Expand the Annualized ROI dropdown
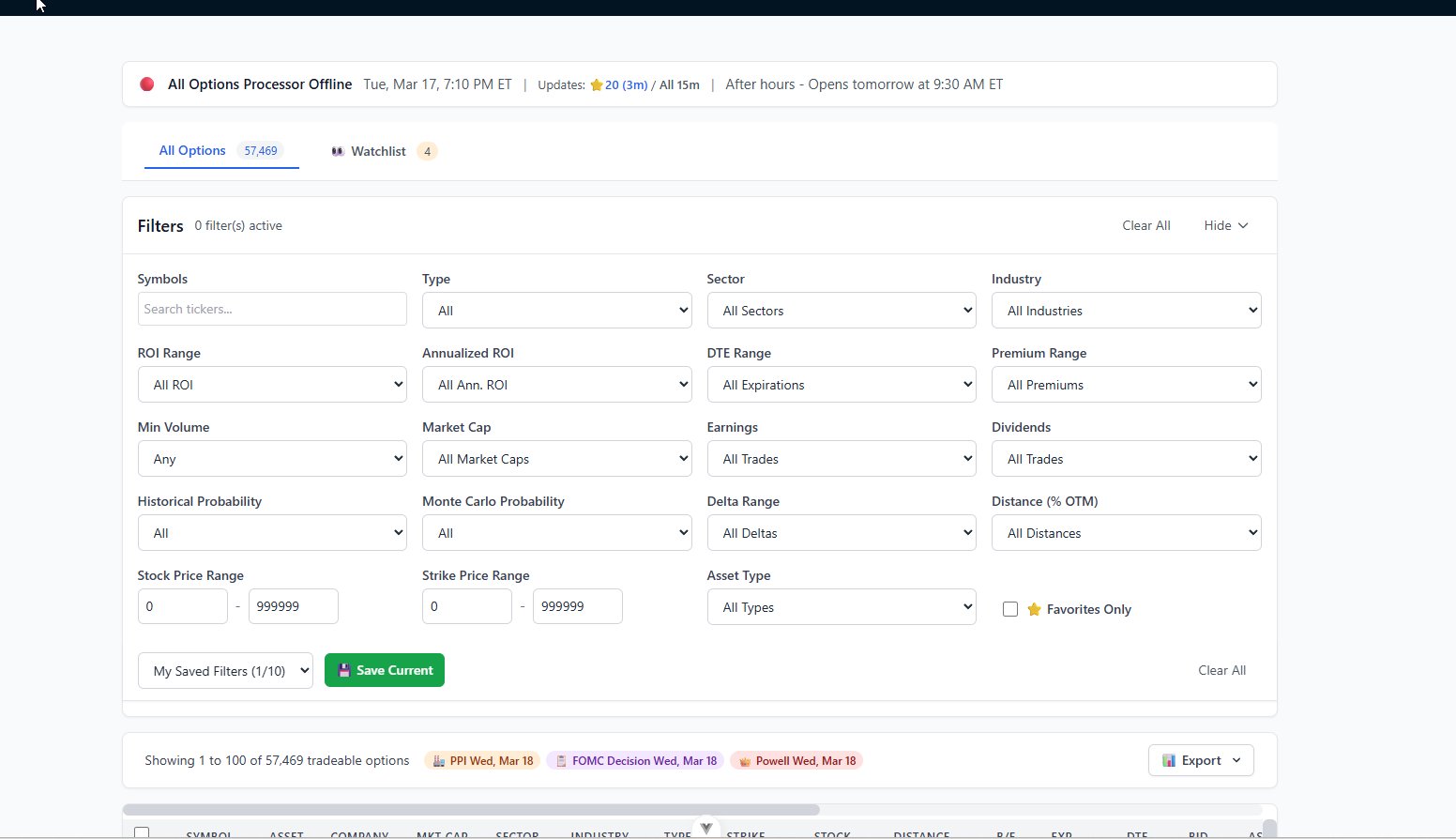 tap(557, 385)
